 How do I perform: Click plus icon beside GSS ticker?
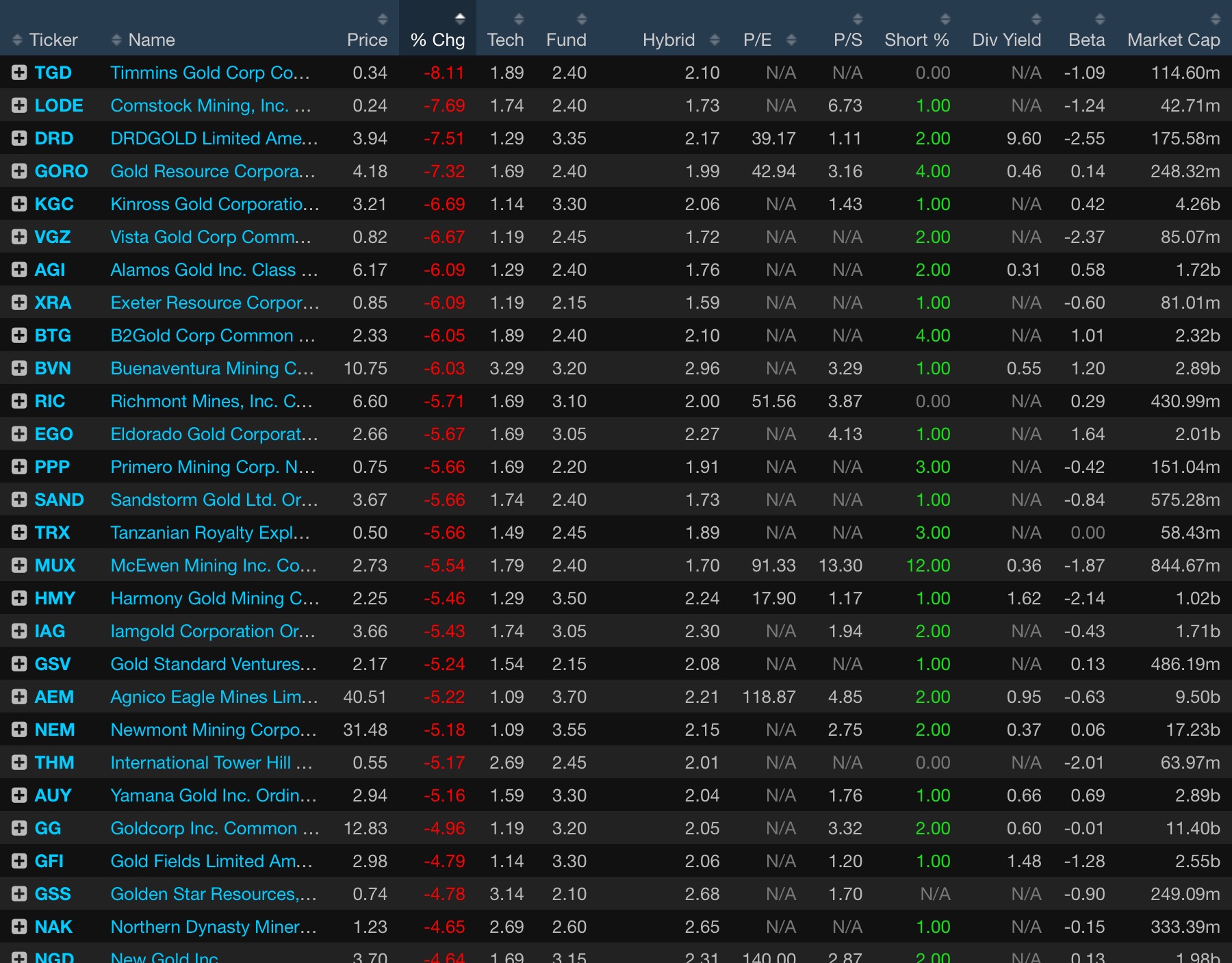coord(19,894)
